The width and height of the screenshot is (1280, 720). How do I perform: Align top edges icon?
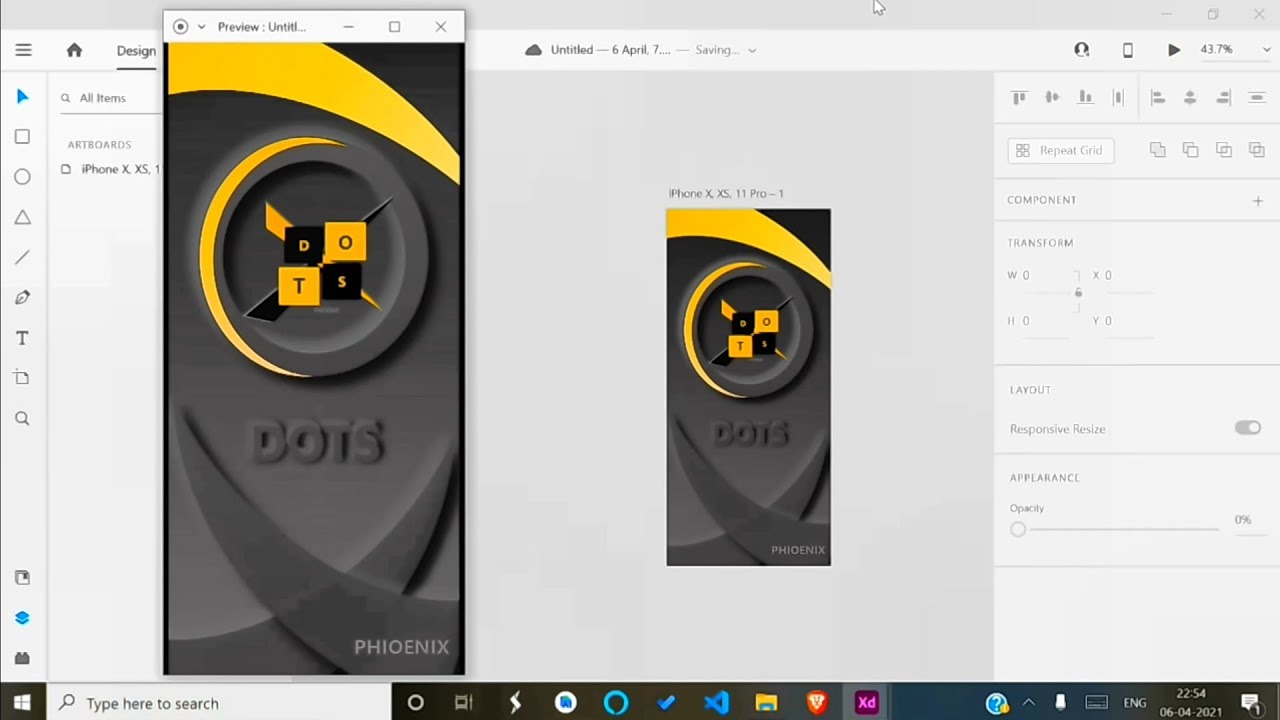1019,97
